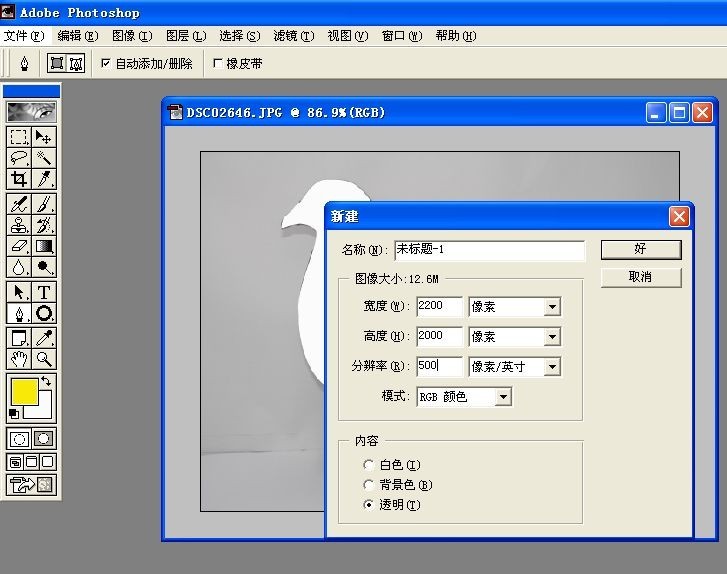Open the resolution units 像素/英寸 dropdown
Image resolution: width=727 pixels, height=574 pixels.
click(x=552, y=367)
